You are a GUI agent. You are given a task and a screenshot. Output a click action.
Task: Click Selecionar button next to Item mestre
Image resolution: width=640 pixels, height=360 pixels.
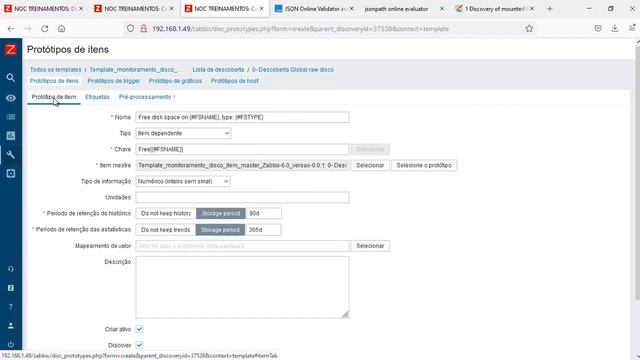370,165
